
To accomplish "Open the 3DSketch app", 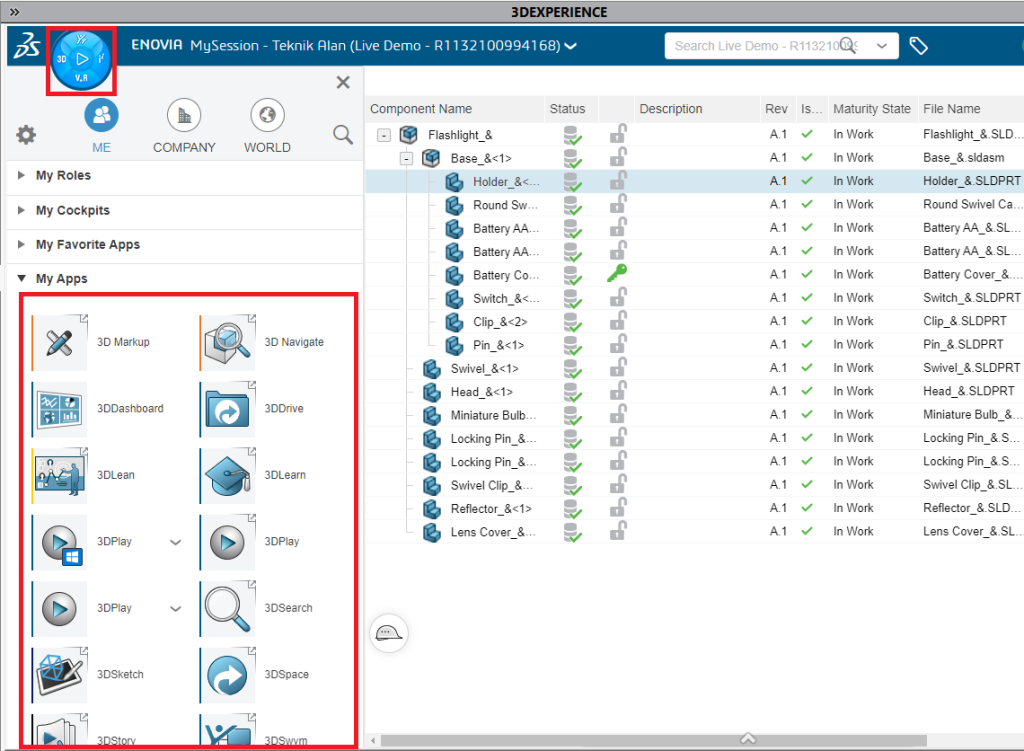I will coord(60,675).
